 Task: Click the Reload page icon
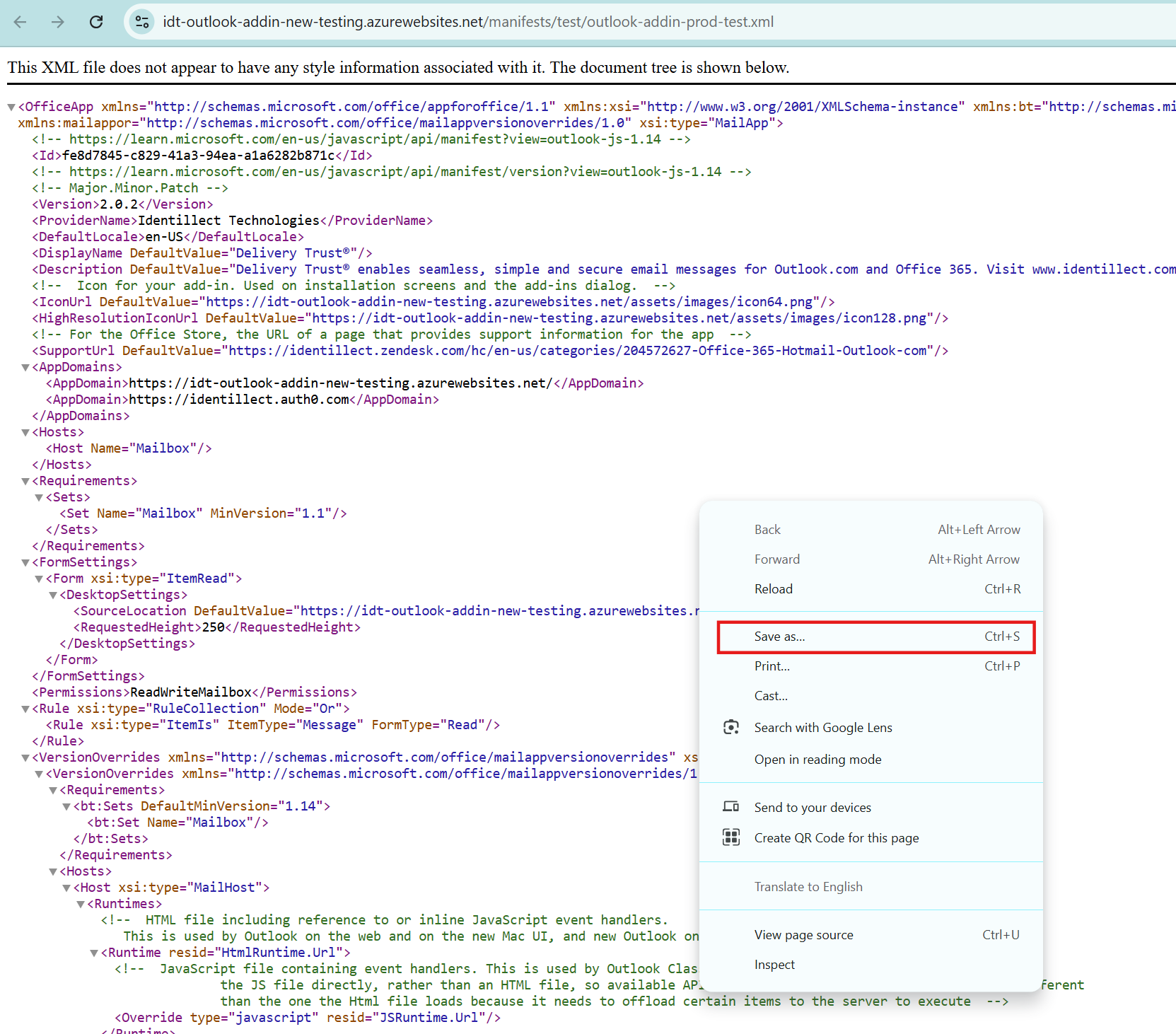(x=96, y=22)
